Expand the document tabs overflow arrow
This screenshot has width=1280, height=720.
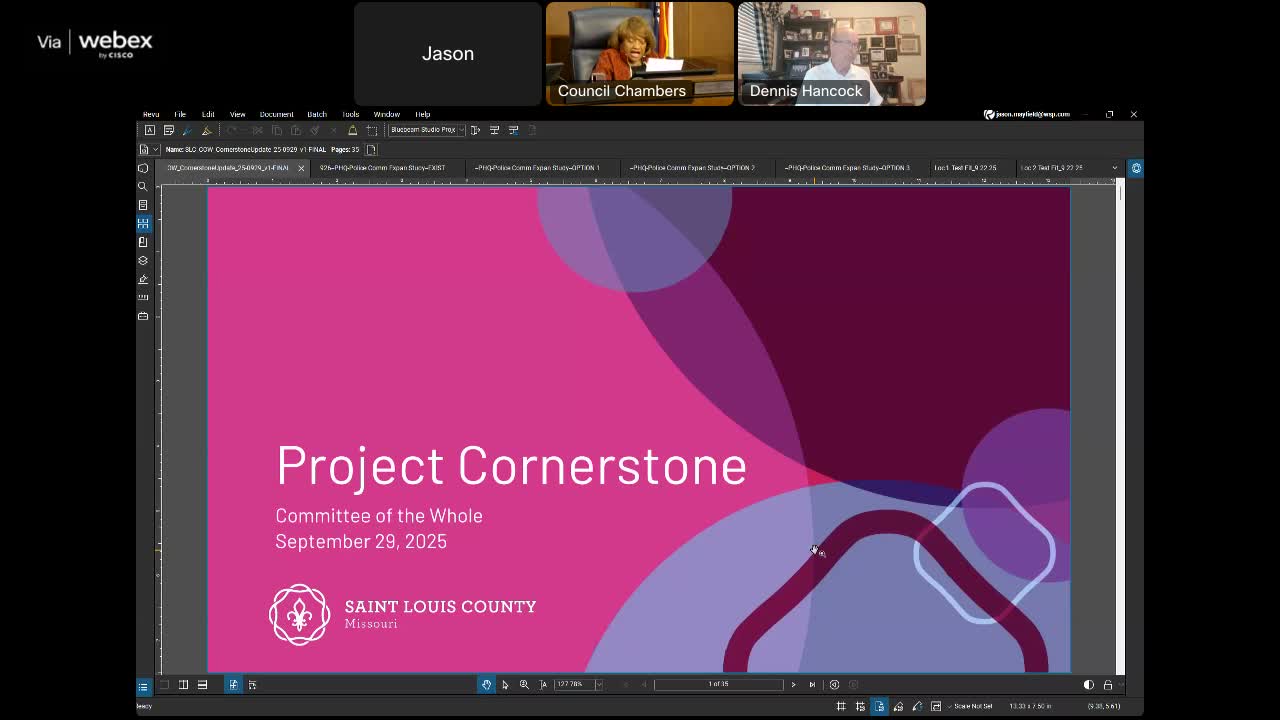(x=1114, y=168)
